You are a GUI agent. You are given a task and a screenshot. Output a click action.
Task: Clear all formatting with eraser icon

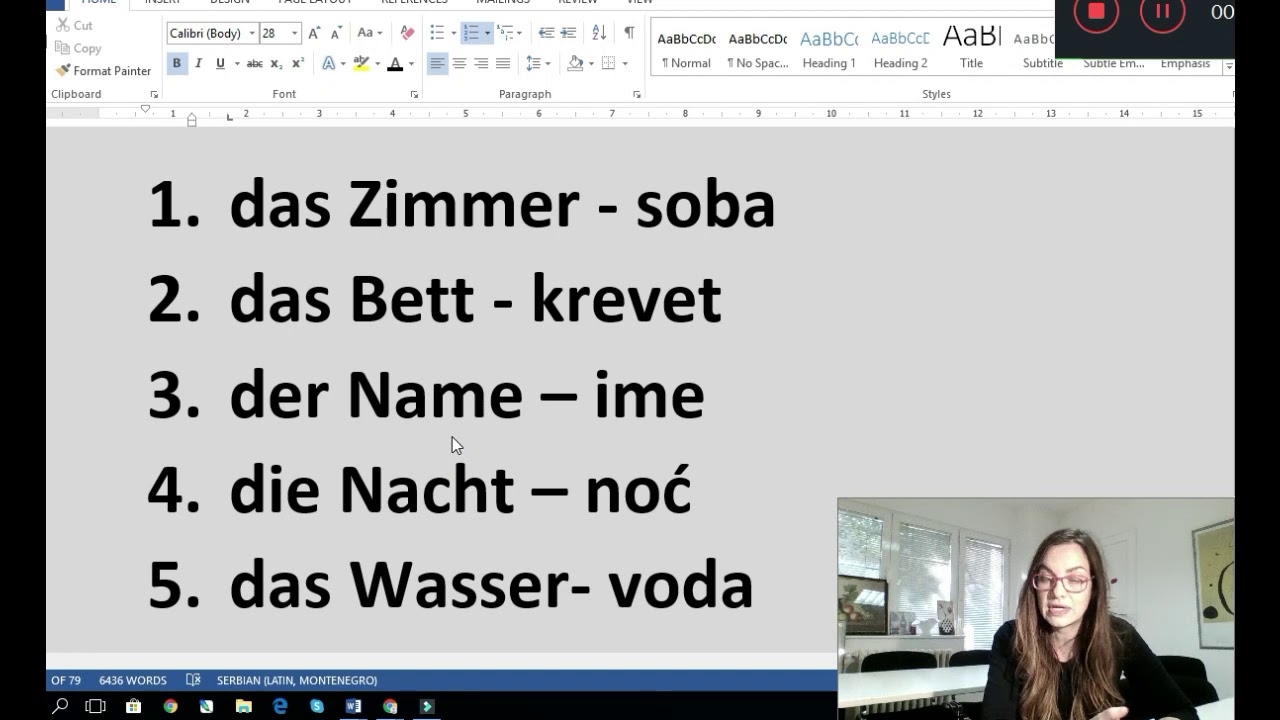(x=407, y=33)
